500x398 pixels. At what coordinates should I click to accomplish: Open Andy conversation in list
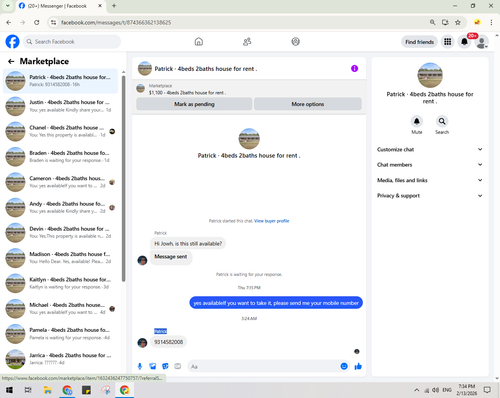pyautogui.click(x=60, y=207)
